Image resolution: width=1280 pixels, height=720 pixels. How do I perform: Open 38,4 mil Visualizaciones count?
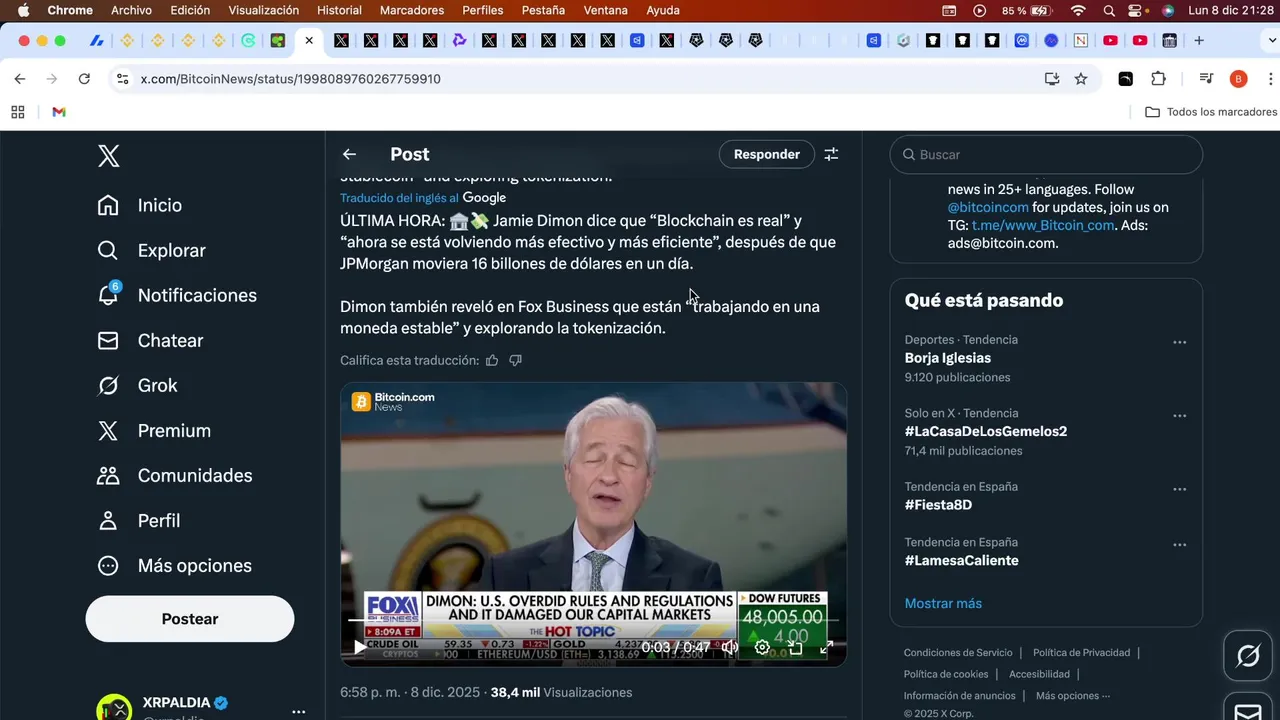pyautogui.click(x=561, y=692)
